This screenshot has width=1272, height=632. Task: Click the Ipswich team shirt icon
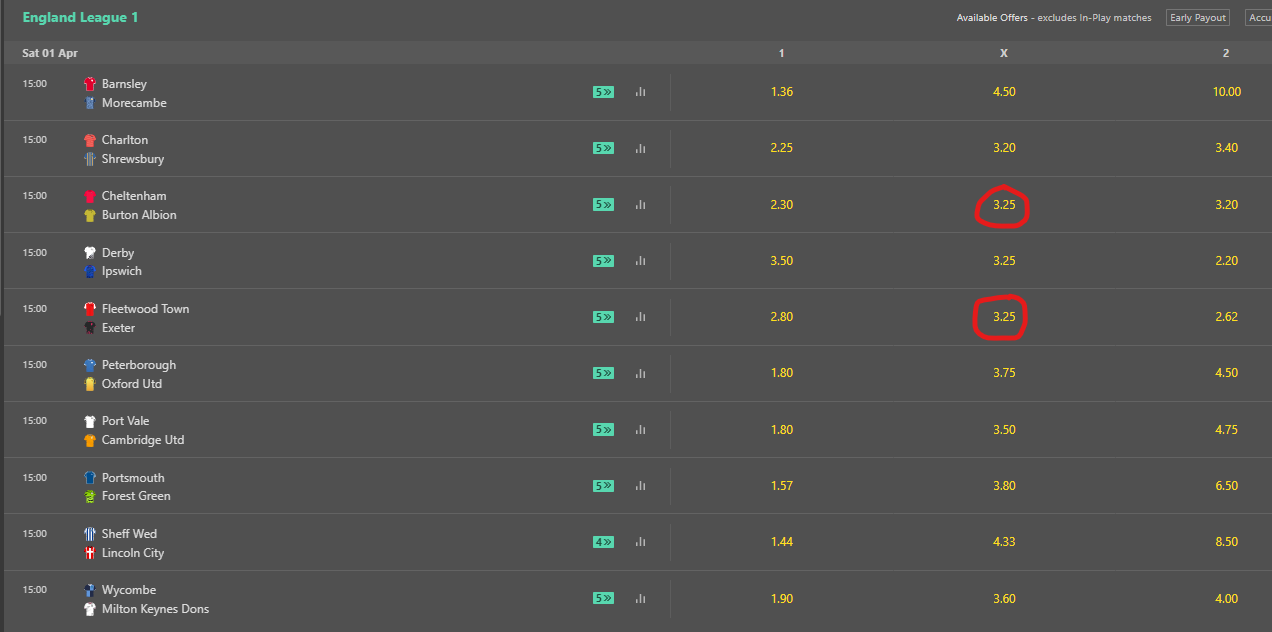pos(90,271)
